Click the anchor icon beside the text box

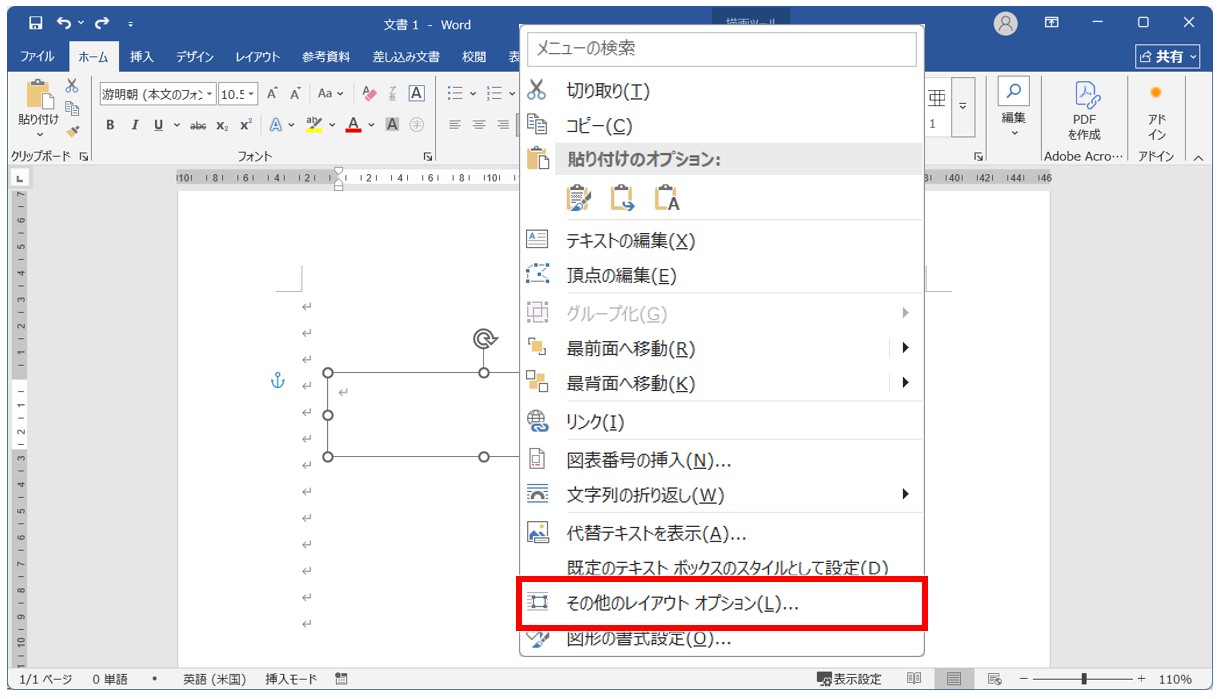(279, 381)
